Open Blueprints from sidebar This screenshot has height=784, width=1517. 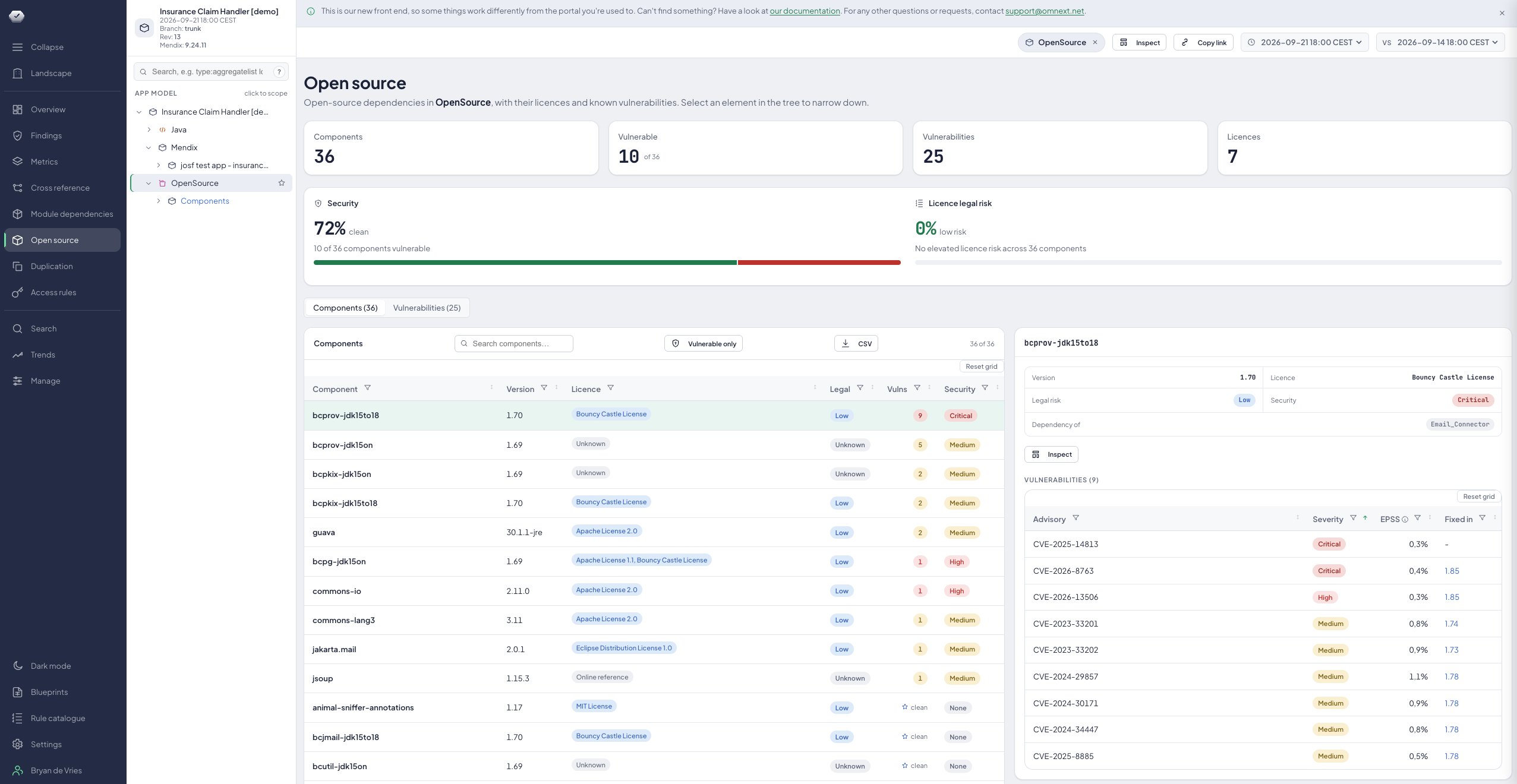62,692
